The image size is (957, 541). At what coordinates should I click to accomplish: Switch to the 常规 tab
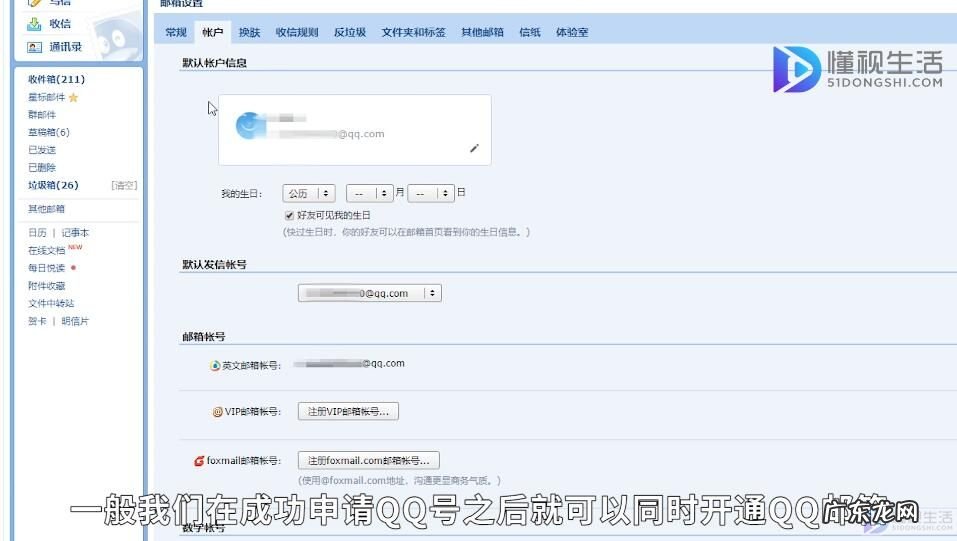176,32
